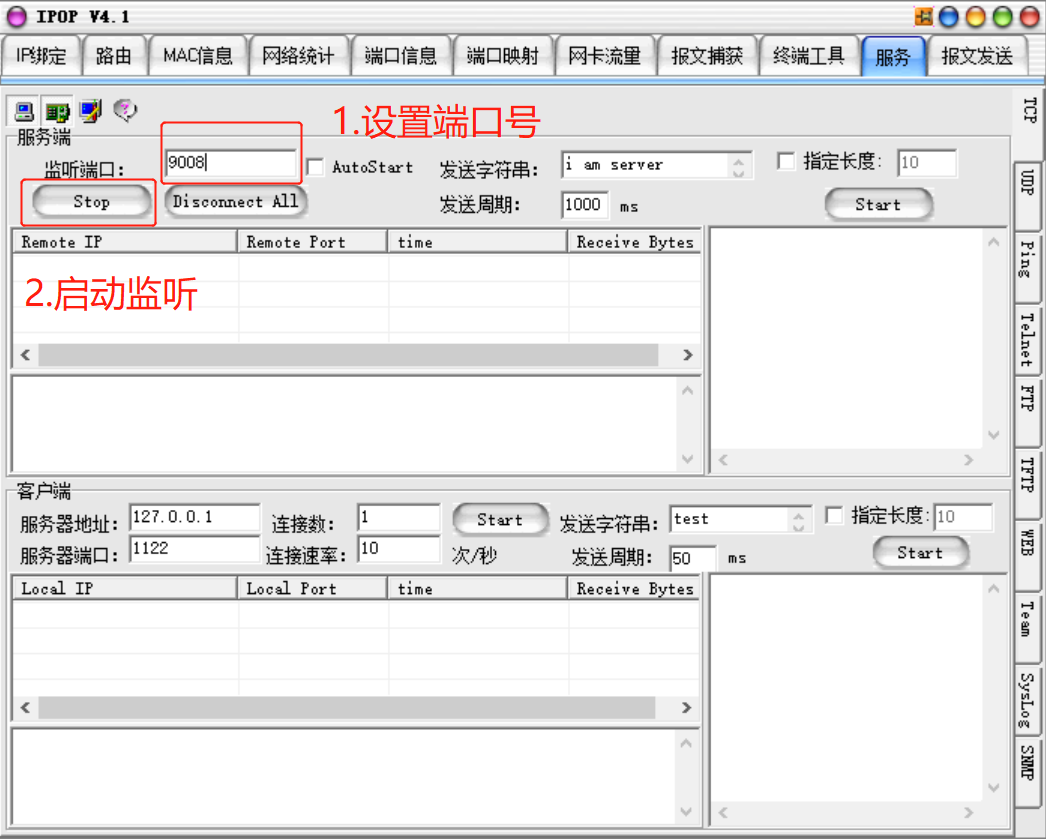This screenshot has width=1046, height=840.
Task: Click the purple IPOP logo orb
Action: pos(17,17)
